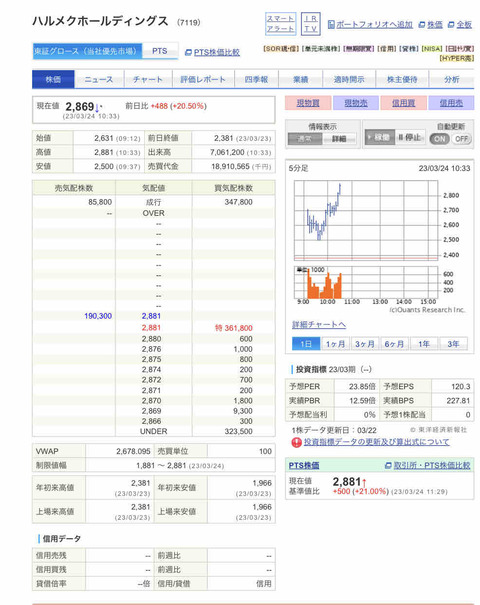Click red alert icon for 投資指標データ

pyautogui.click(x=296, y=443)
